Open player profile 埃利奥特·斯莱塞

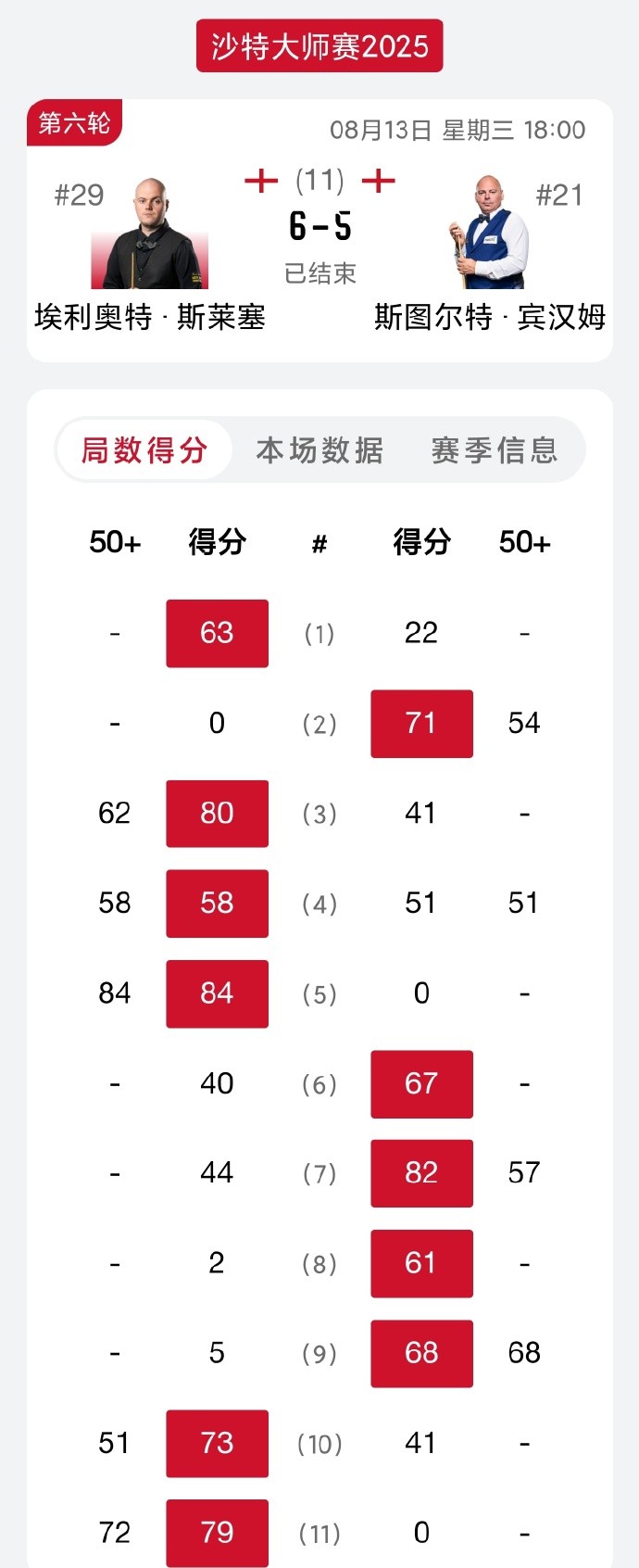click(150, 317)
